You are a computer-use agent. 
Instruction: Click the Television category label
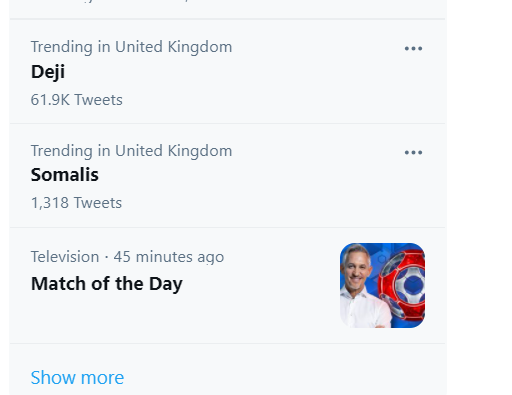tap(65, 257)
